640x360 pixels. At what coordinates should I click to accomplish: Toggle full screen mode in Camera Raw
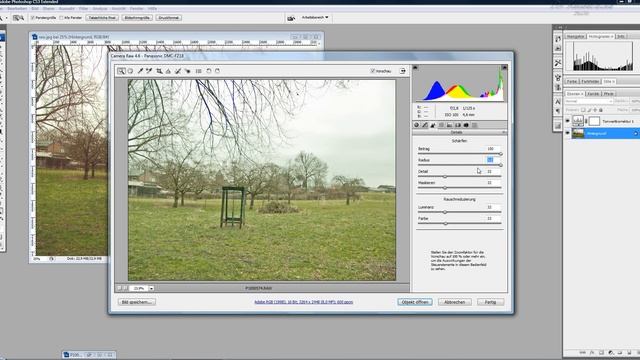(402, 71)
